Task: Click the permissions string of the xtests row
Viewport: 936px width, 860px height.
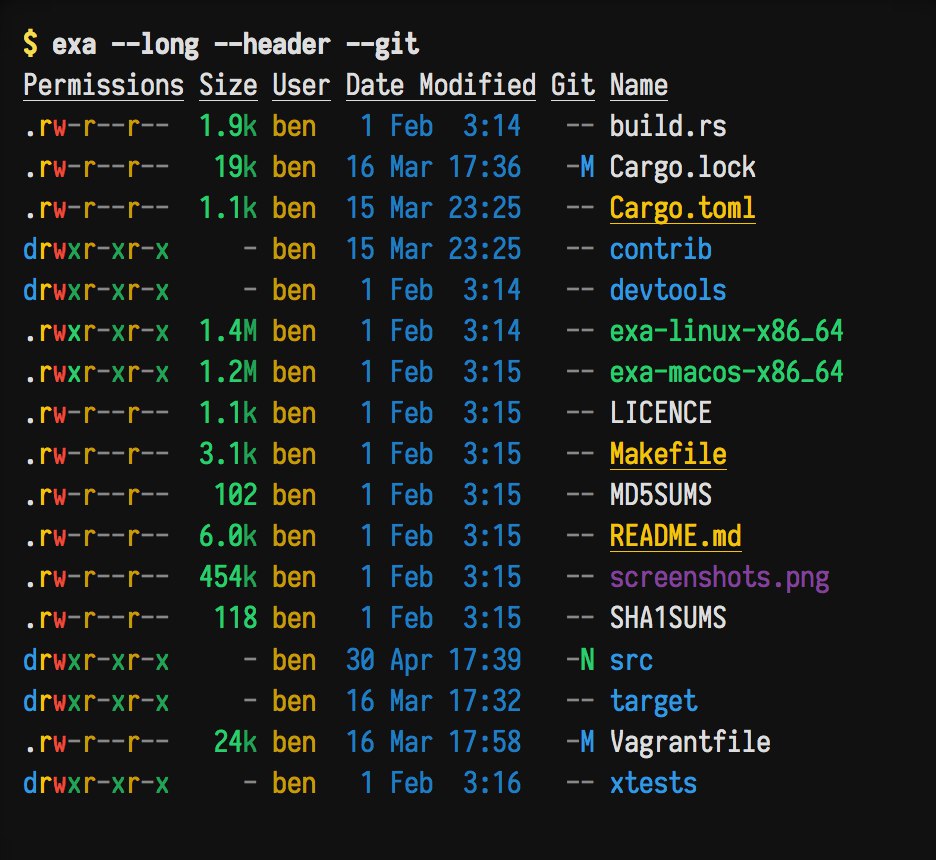Action: click(96, 783)
